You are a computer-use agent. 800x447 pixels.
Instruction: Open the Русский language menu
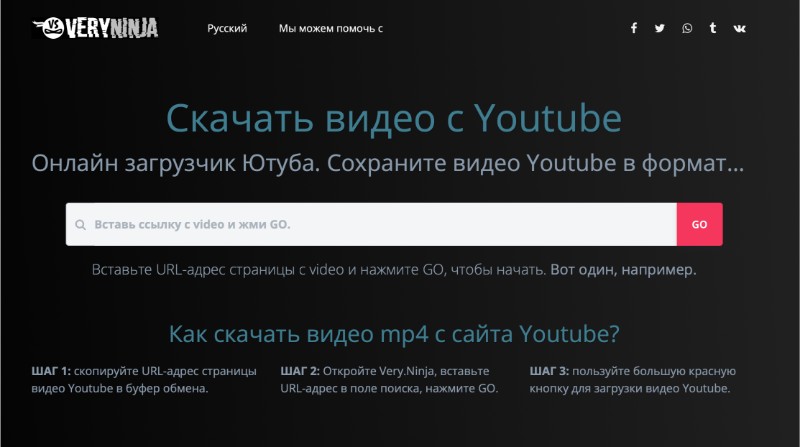(x=227, y=29)
